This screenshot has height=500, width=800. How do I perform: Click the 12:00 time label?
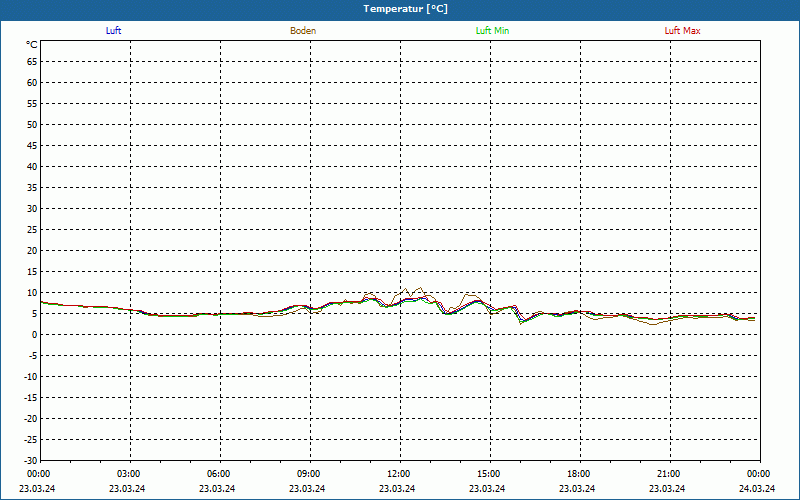398,474
